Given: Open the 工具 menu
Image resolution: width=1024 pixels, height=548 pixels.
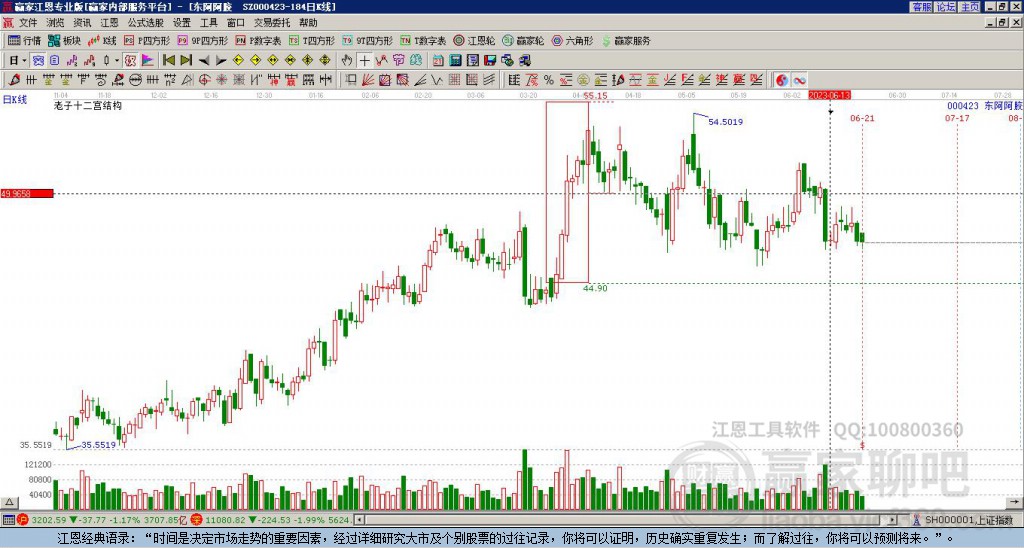Looking at the screenshot, I should point(208,23).
